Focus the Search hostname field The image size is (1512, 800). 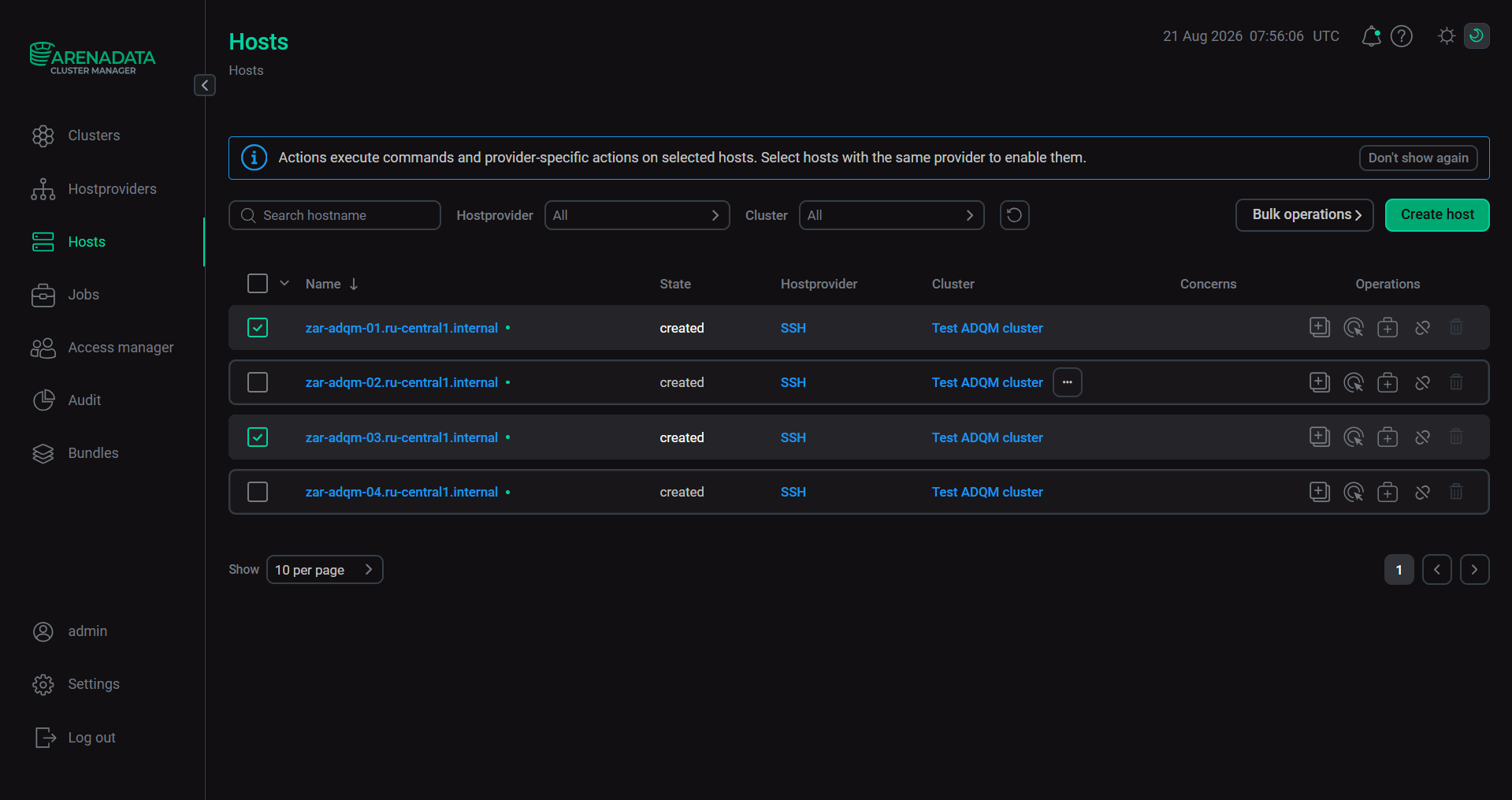click(335, 215)
